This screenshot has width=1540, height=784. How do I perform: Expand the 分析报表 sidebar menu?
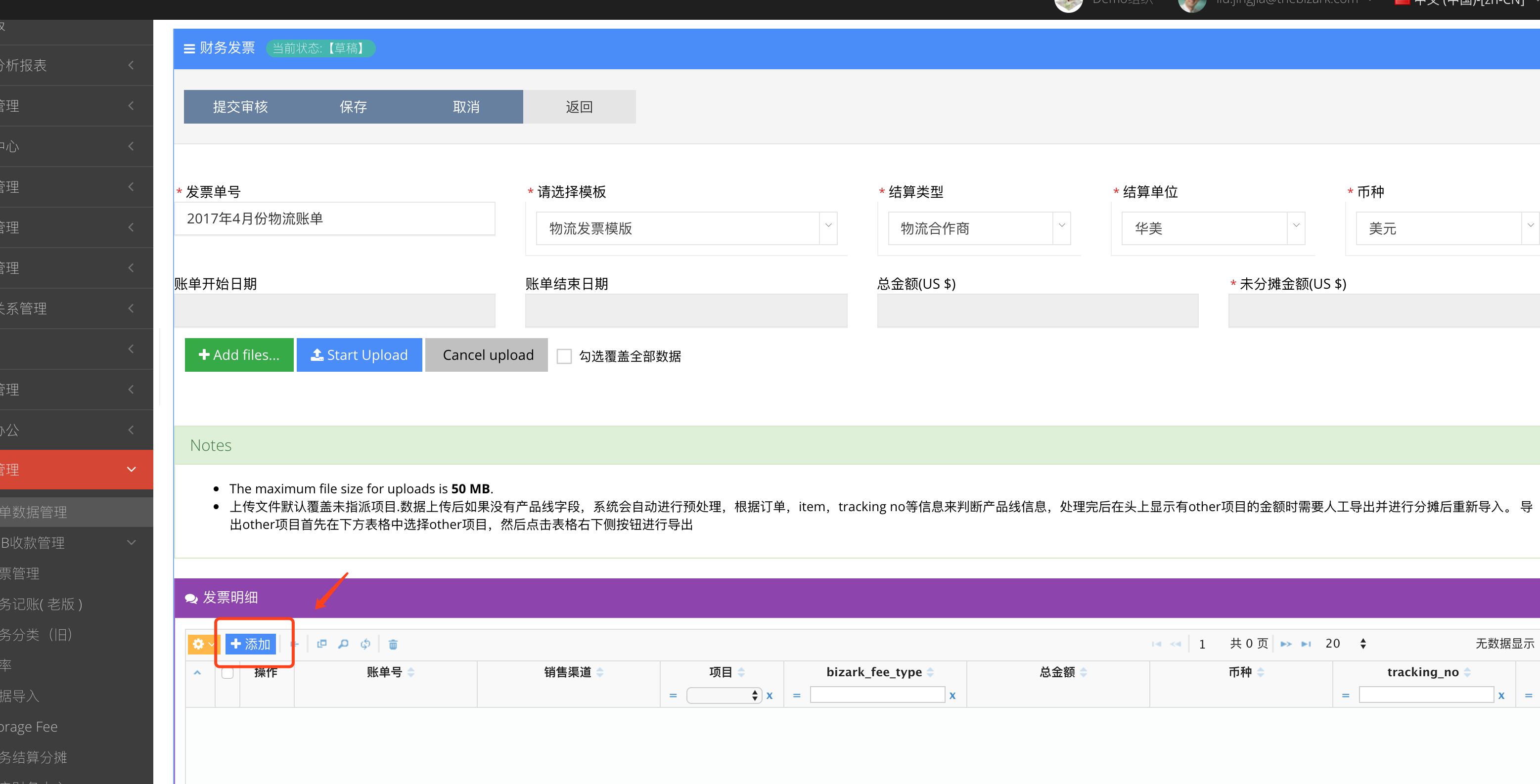pyautogui.click(x=77, y=65)
